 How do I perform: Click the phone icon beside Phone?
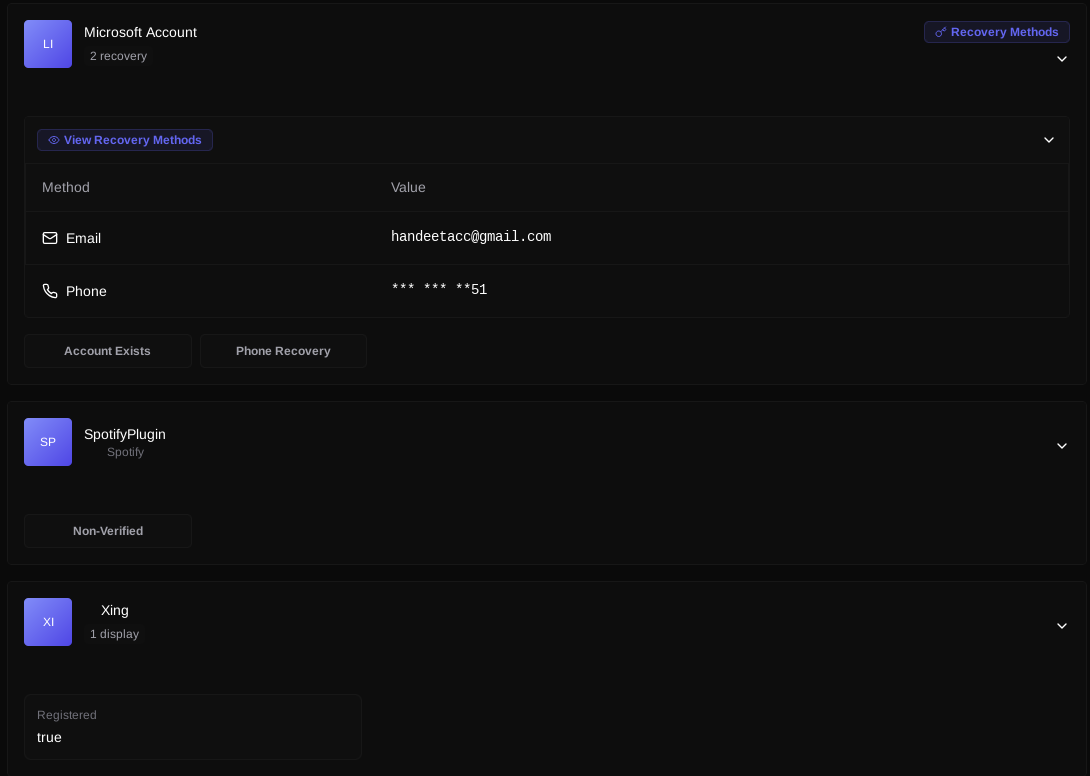50,291
